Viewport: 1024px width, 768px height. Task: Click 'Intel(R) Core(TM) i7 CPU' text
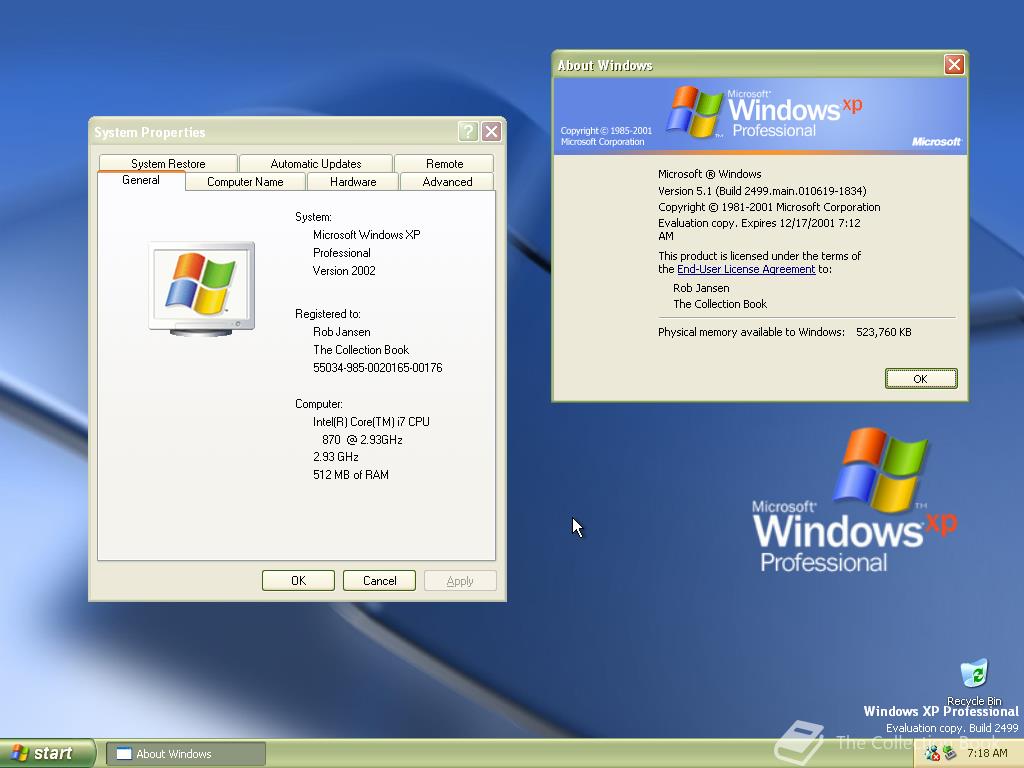coord(371,422)
